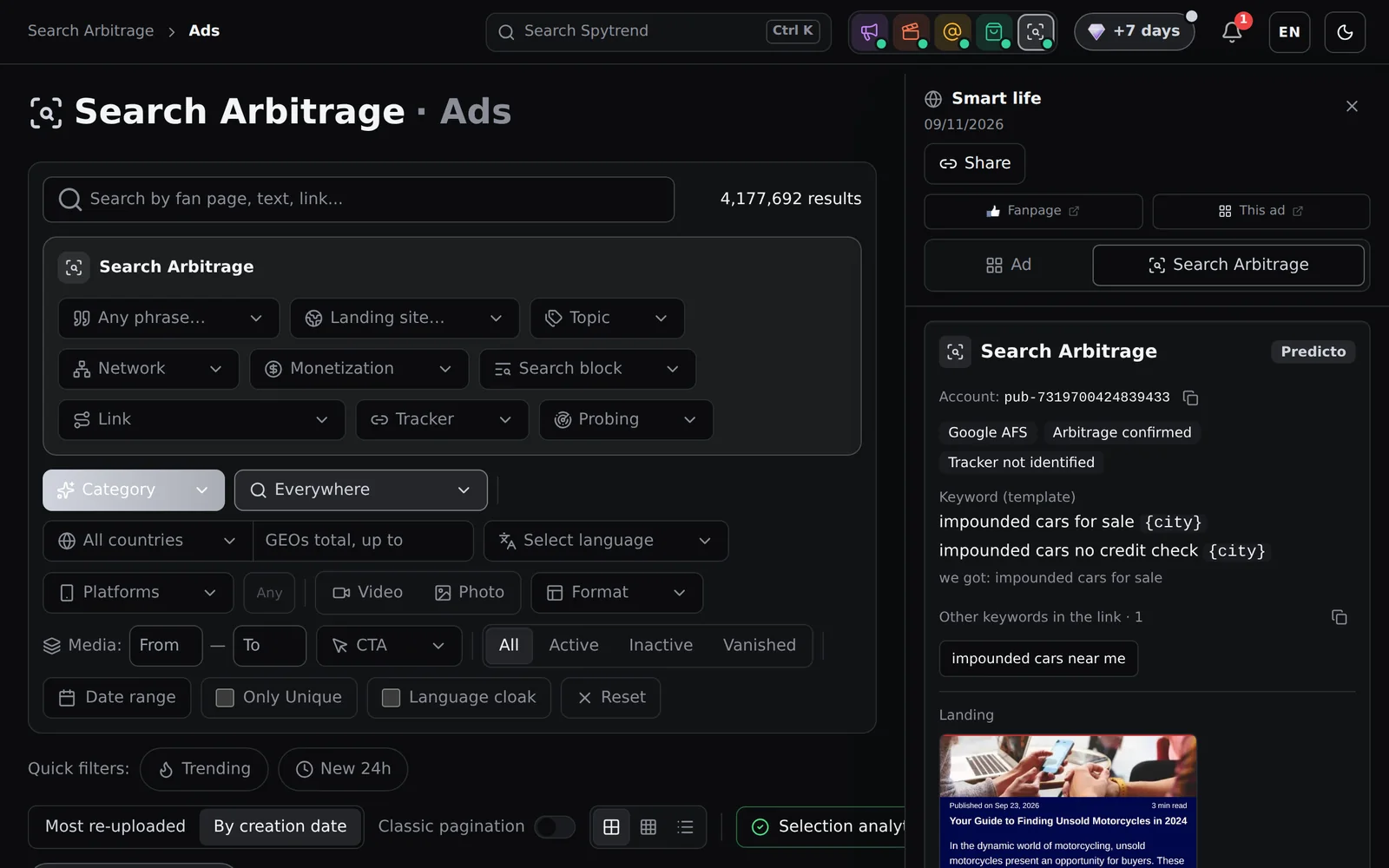The width and height of the screenshot is (1389, 868).
Task: Filter by Photo media type
Action: coord(470,592)
